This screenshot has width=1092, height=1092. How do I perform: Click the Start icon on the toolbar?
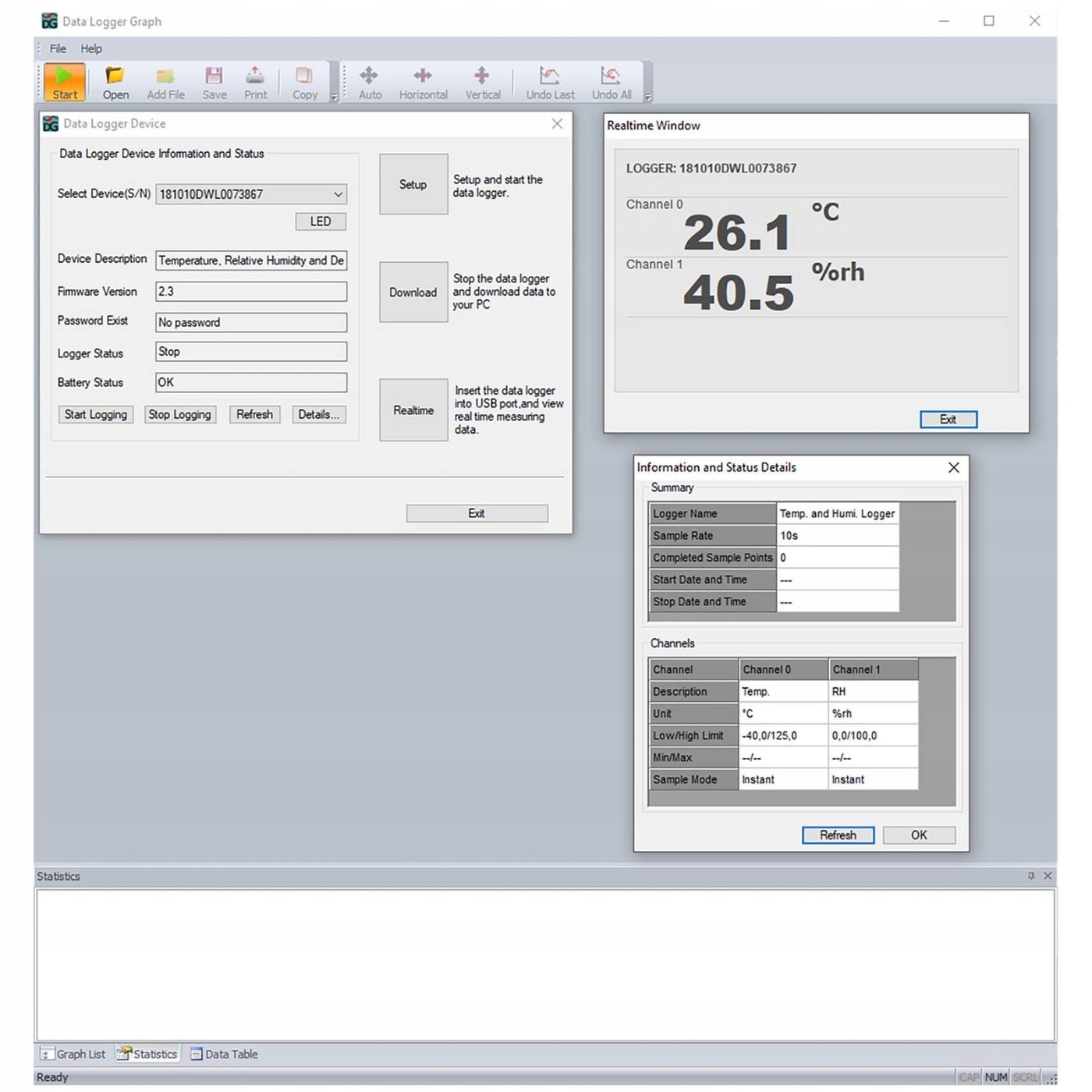pyautogui.click(x=64, y=80)
